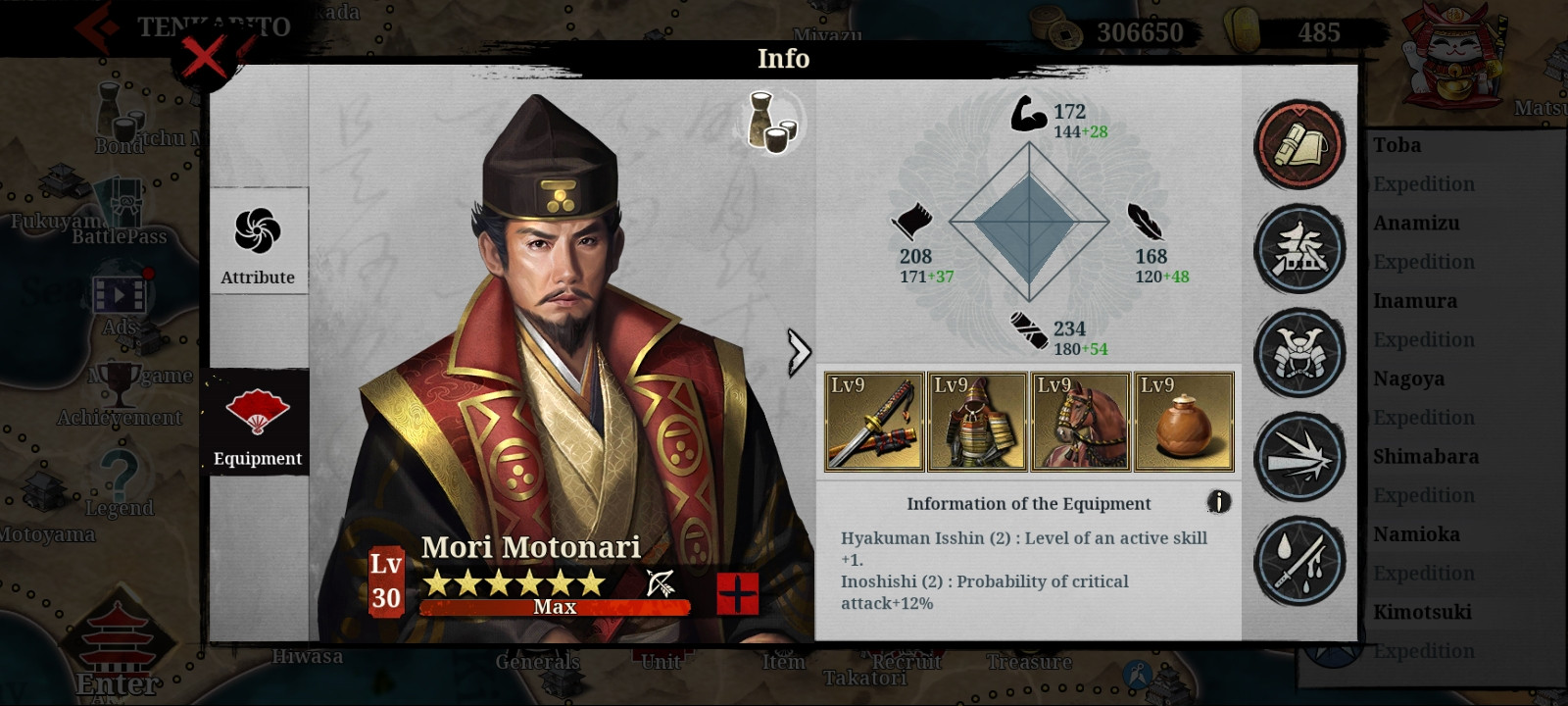Click the equipment information 'i' icon
The image size is (1568, 706).
pos(1218,502)
